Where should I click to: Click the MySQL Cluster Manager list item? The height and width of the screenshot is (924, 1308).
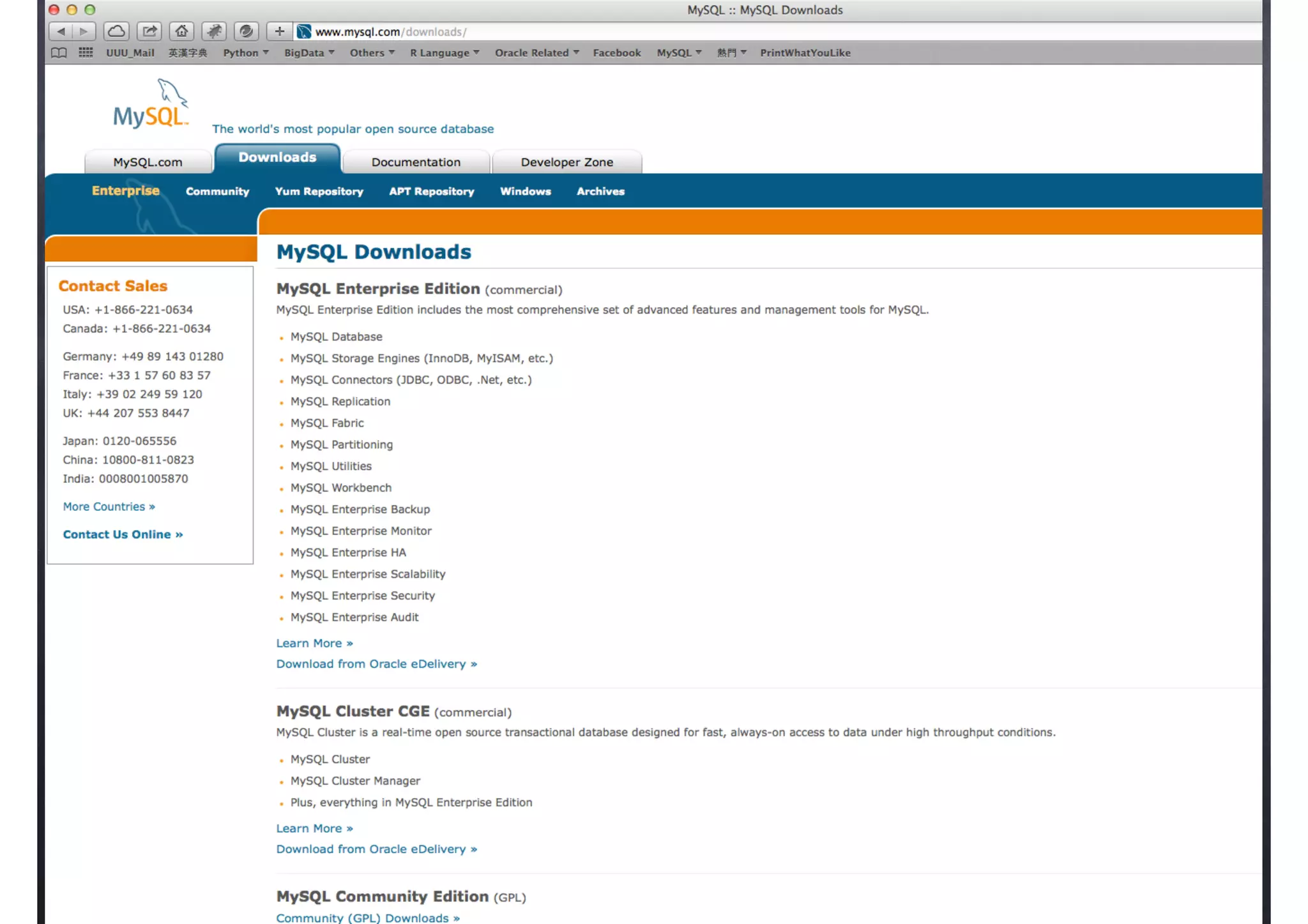[x=355, y=781]
